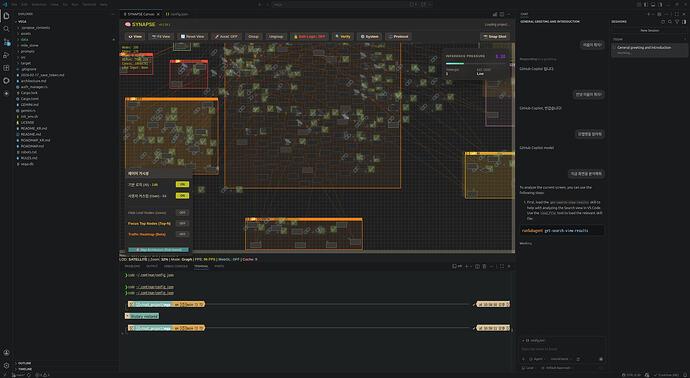
Task: Click the kill terminal trash icon
Action: point(484,266)
